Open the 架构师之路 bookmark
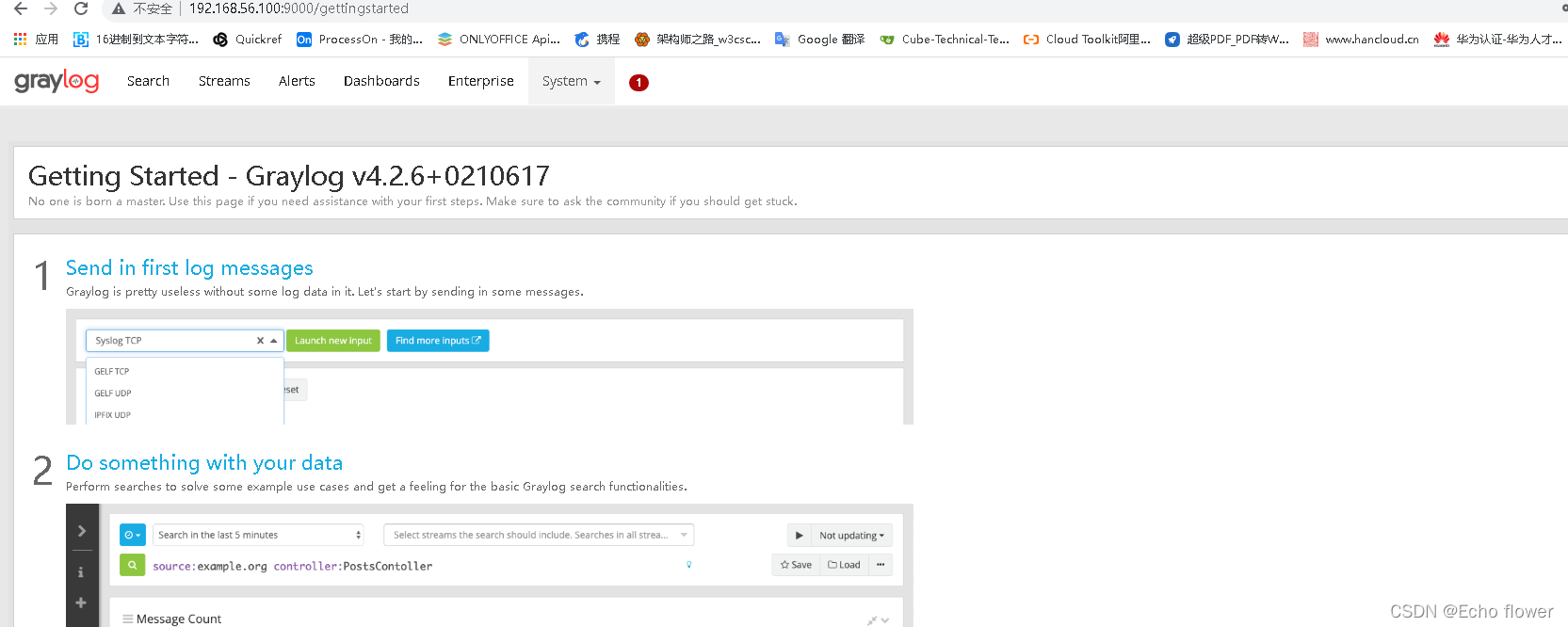 pos(698,39)
